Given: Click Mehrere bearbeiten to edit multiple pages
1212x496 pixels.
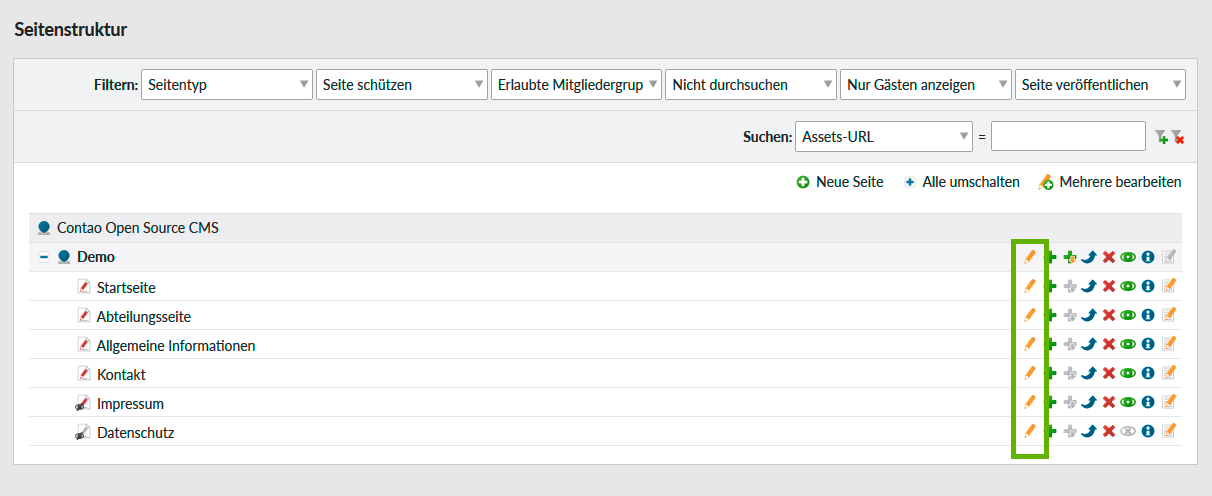Looking at the screenshot, I should (1110, 182).
